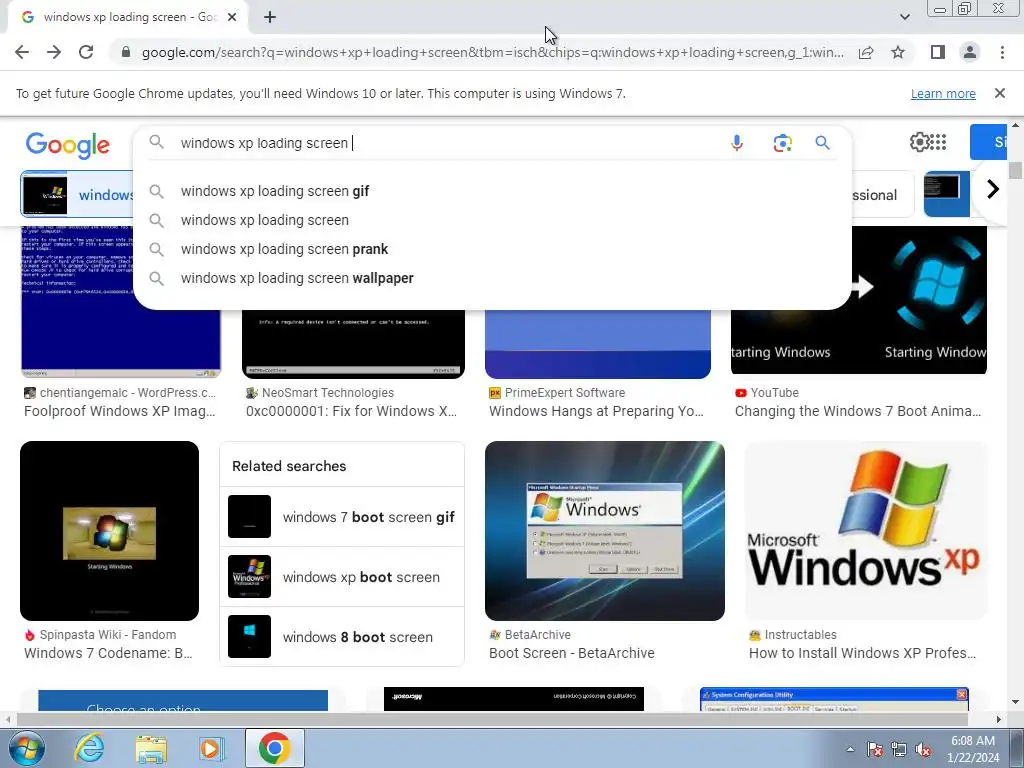Screen dimensions: 1024x768
Task: Open Windows Explorer folder from taskbar
Action: point(151,749)
